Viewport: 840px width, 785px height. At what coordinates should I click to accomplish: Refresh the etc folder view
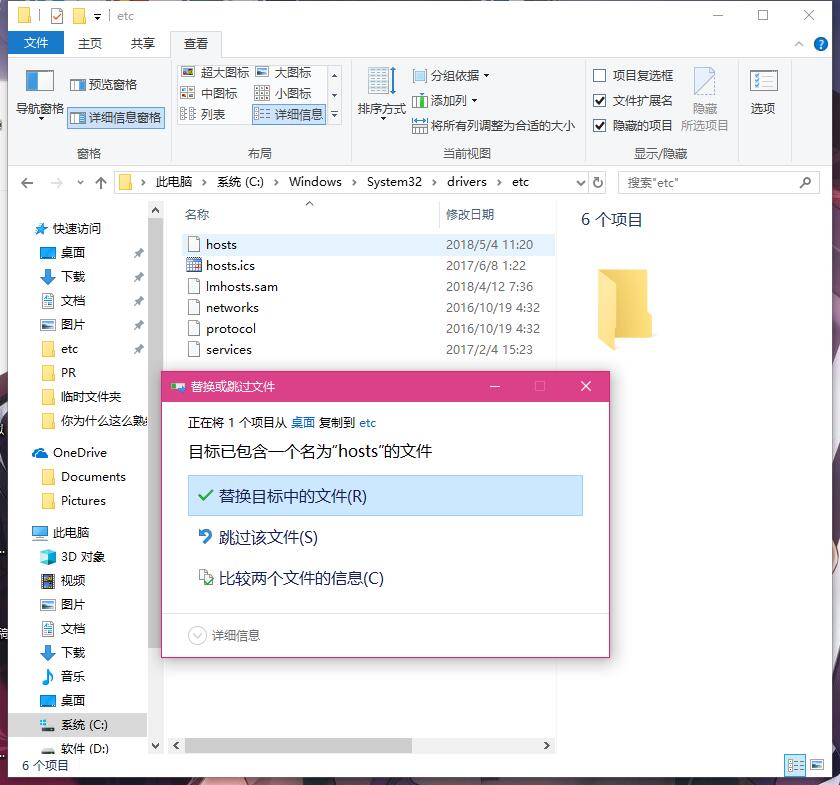[598, 183]
